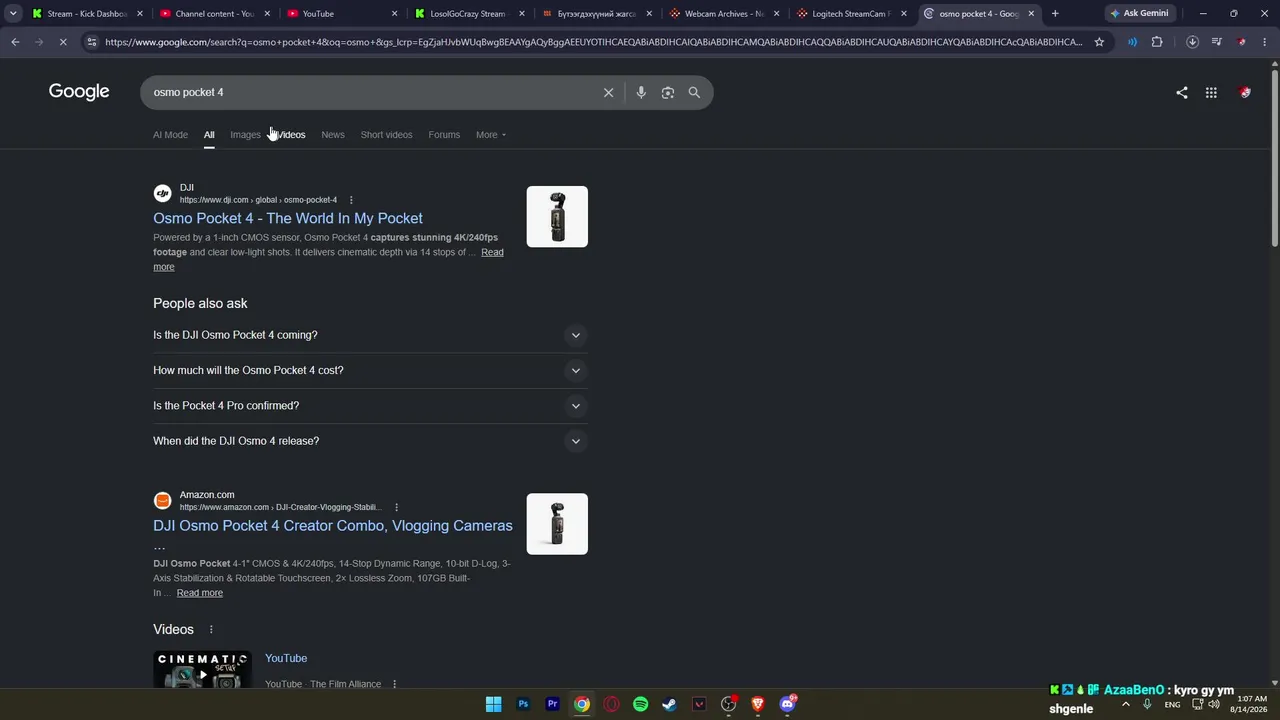Select the Images search tab
This screenshot has width=1280, height=720.
[245, 135]
